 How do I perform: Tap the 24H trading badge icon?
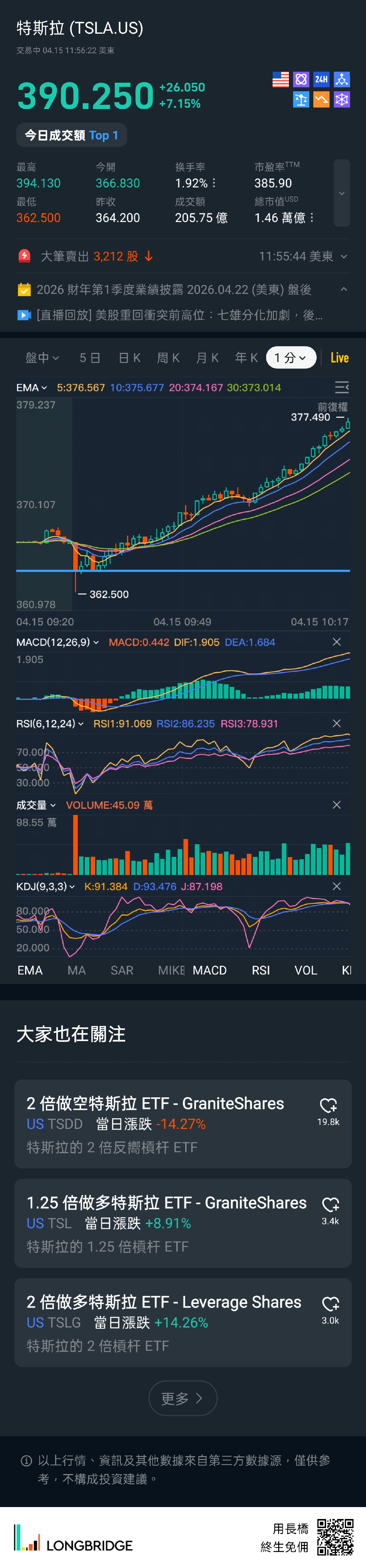(321, 80)
